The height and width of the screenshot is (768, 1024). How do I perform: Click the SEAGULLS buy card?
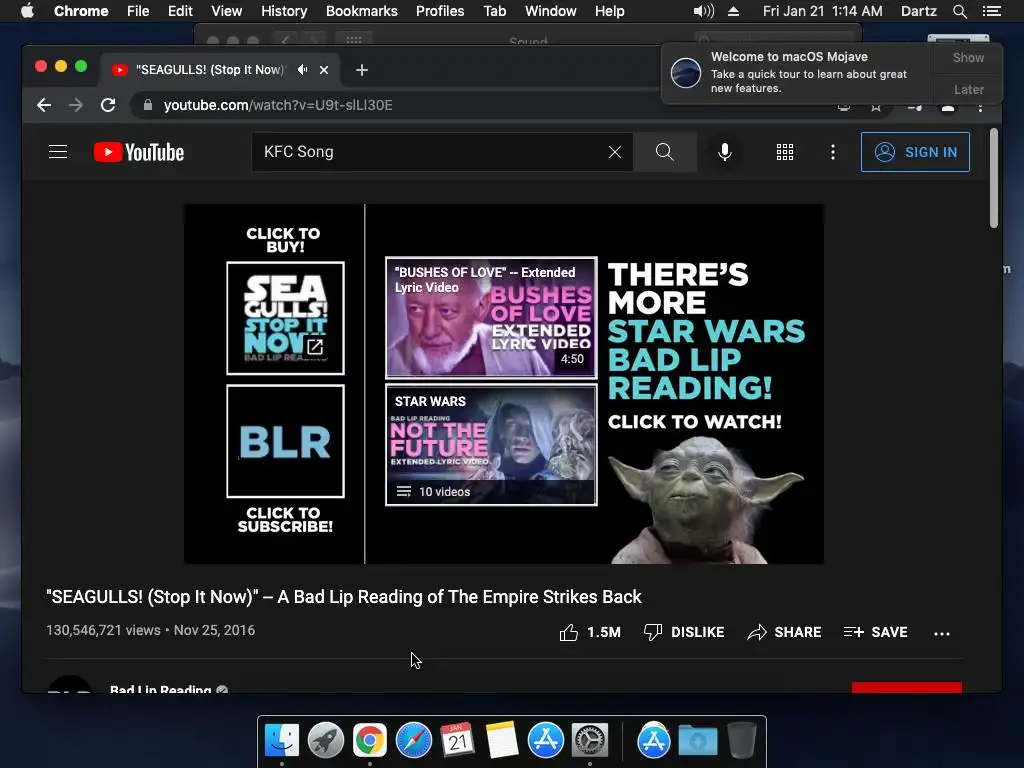click(x=285, y=318)
